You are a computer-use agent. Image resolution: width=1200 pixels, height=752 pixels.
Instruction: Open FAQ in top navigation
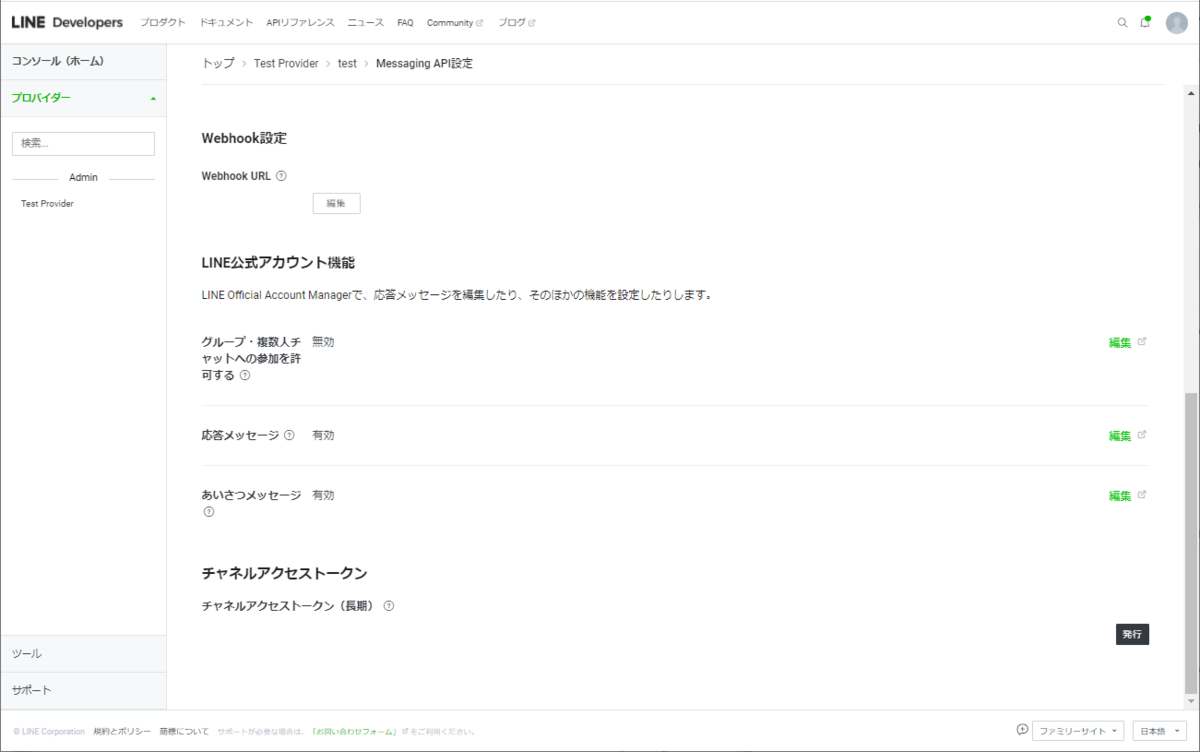pos(405,22)
